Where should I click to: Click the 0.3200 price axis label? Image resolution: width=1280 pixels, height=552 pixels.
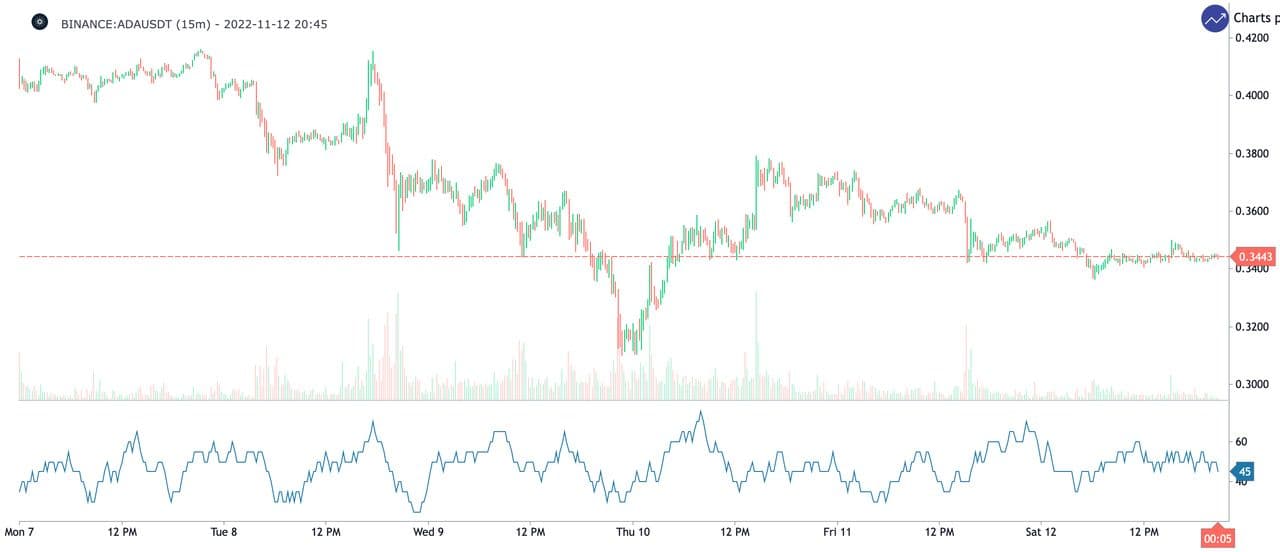tap(1254, 327)
